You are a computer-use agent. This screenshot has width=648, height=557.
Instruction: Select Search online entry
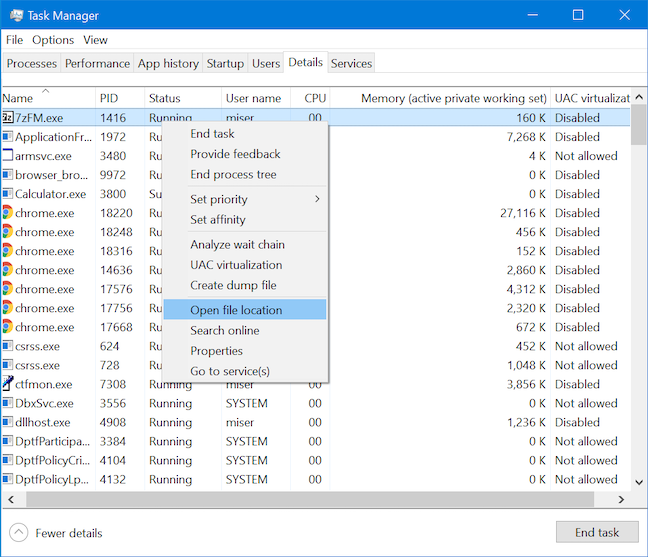tap(245, 331)
